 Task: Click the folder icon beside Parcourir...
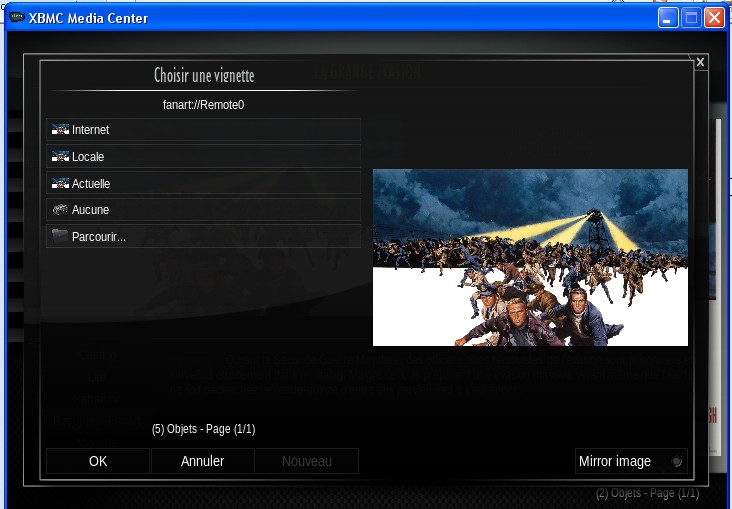tap(60, 236)
